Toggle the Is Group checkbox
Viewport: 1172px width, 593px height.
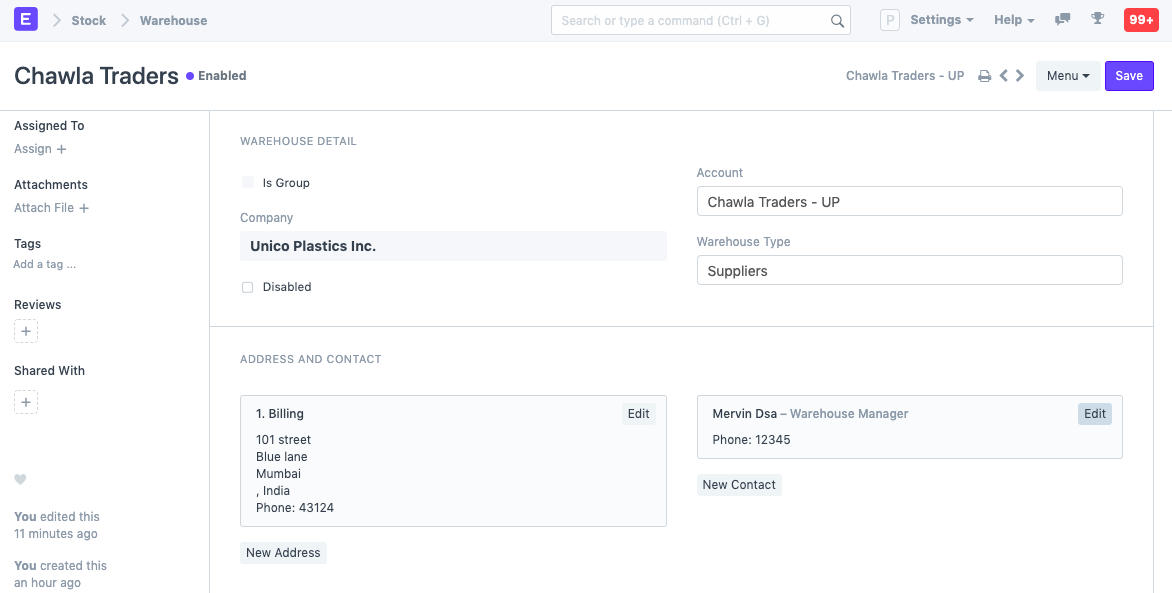pyautogui.click(x=248, y=183)
